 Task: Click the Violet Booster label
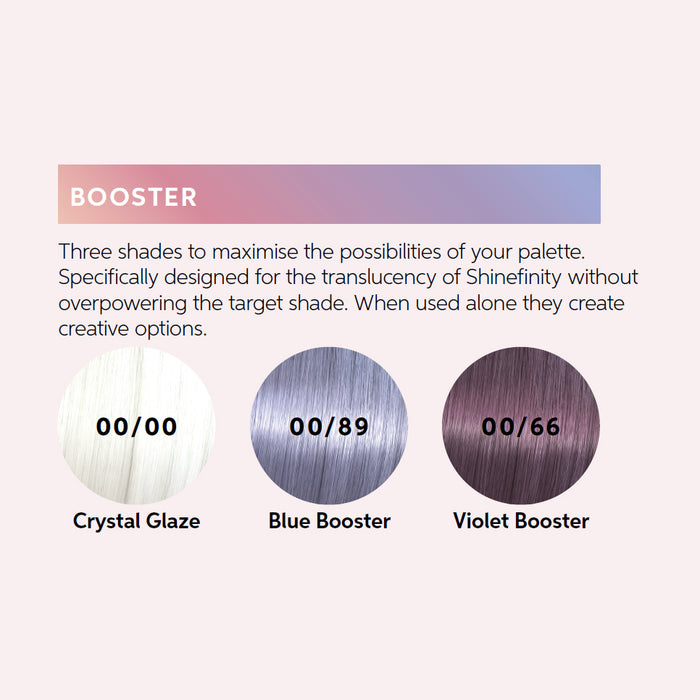(x=521, y=521)
